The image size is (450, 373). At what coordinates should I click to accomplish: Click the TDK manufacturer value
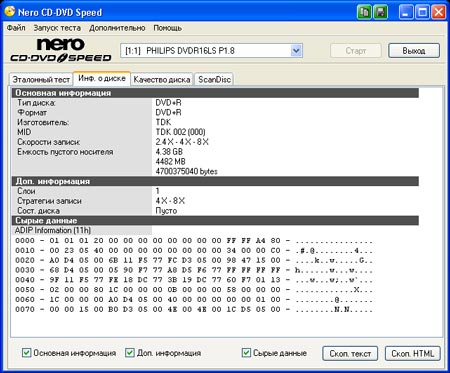[x=163, y=122]
